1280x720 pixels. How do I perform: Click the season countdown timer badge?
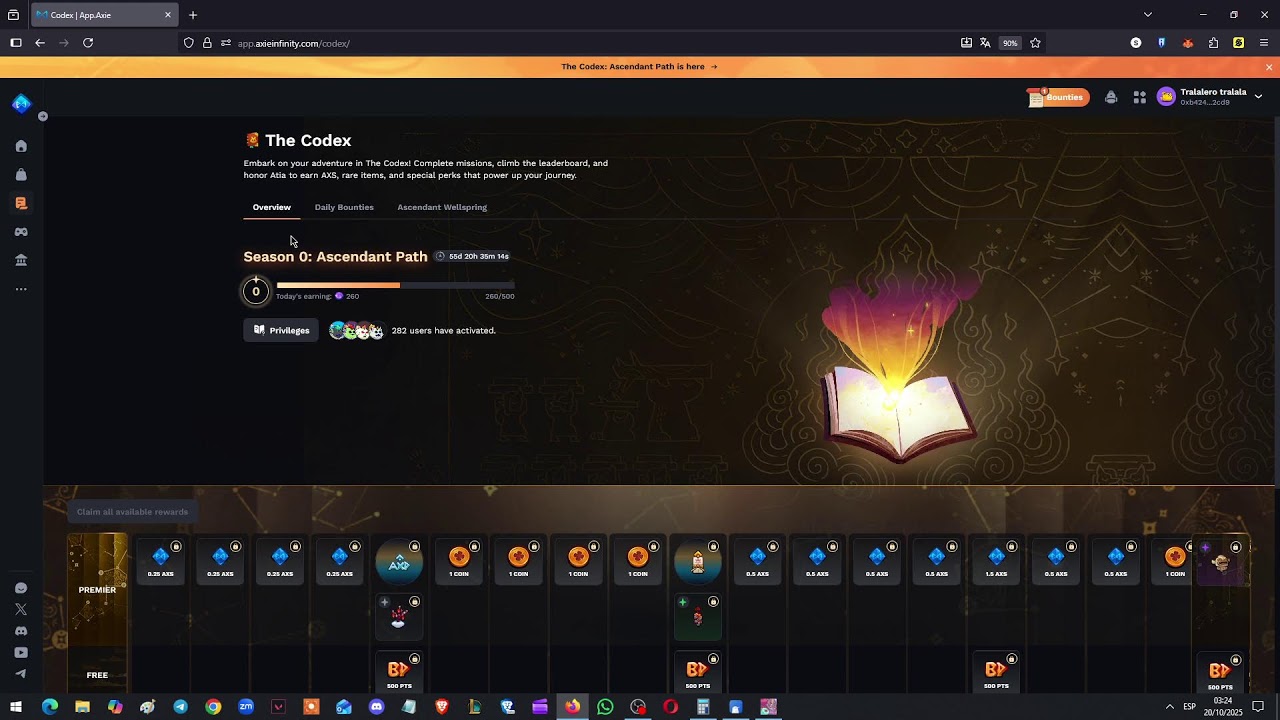473,256
